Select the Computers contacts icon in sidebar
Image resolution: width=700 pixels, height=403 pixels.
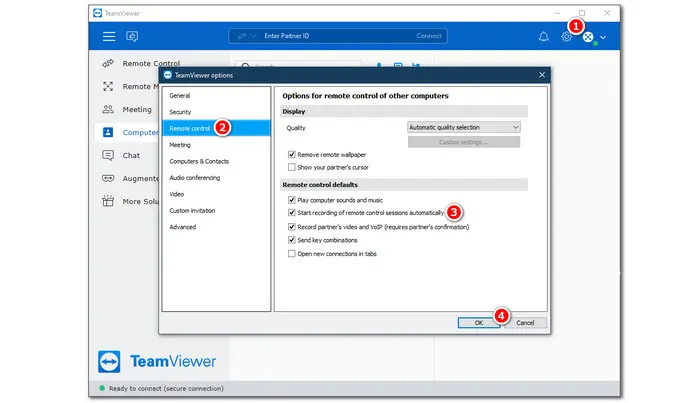click(108, 132)
